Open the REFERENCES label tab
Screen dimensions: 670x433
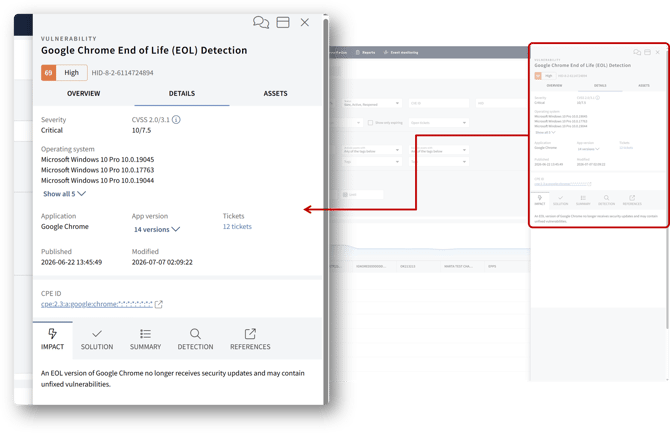point(250,347)
